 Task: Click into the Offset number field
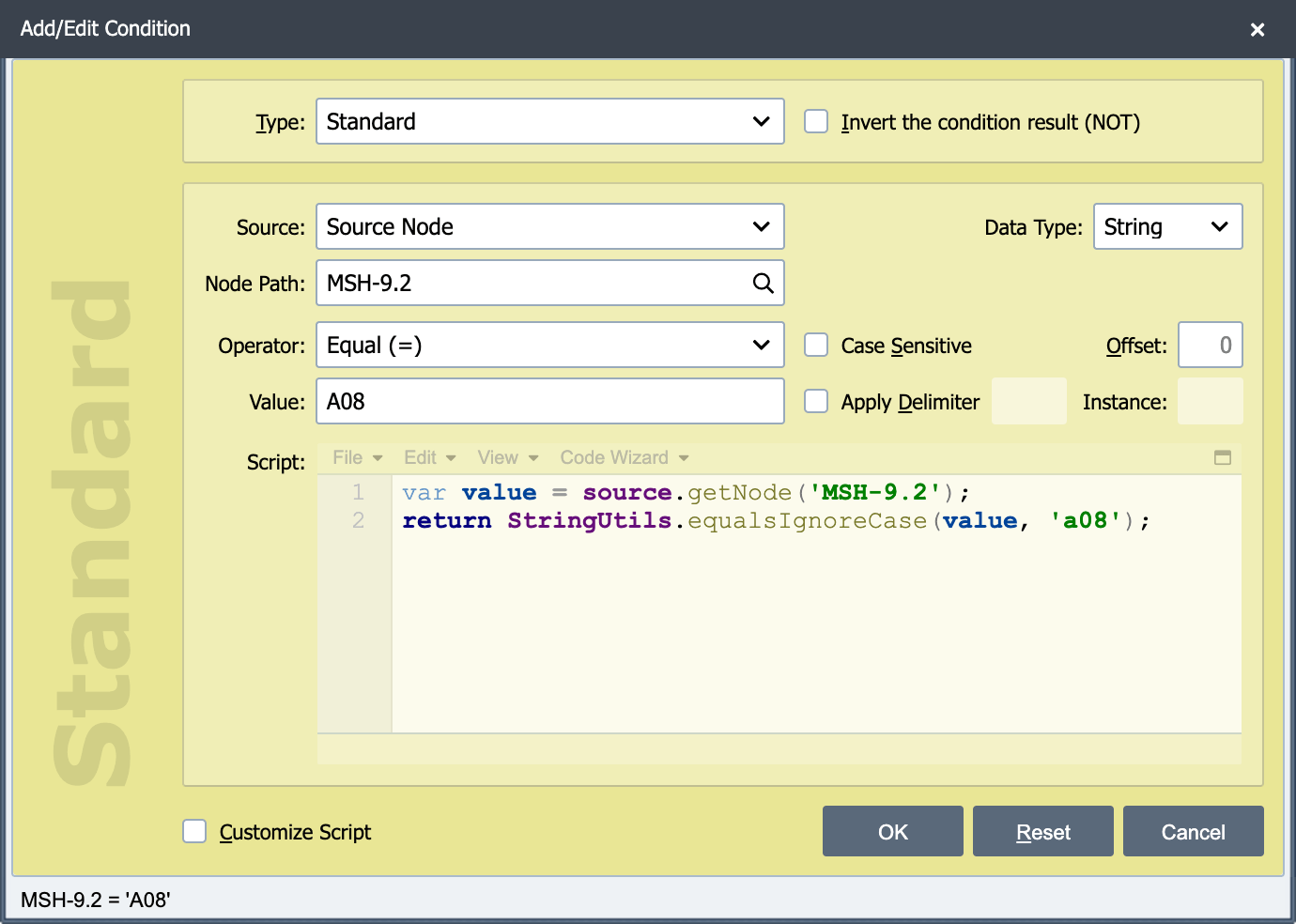point(1211,345)
